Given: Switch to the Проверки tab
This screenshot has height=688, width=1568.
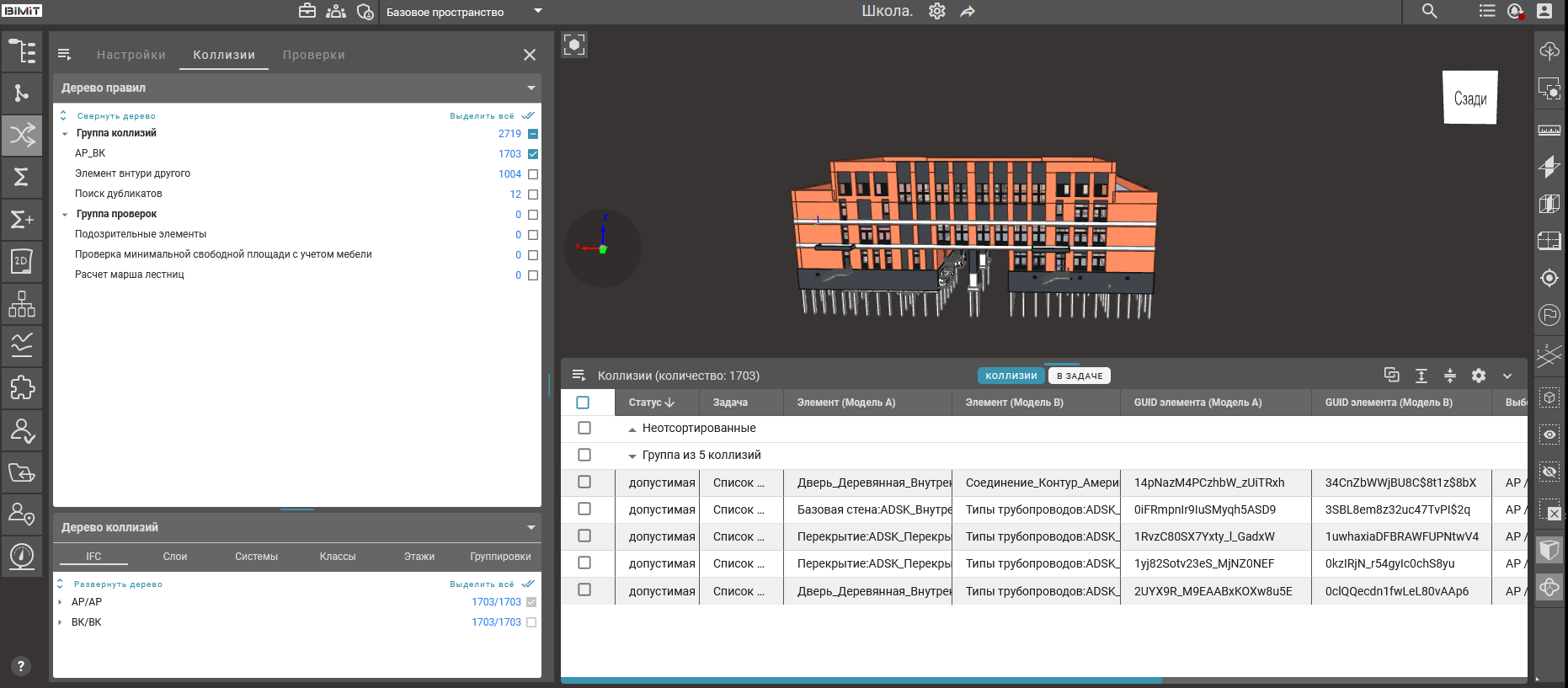Looking at the screenshot, I should point(313,55).
